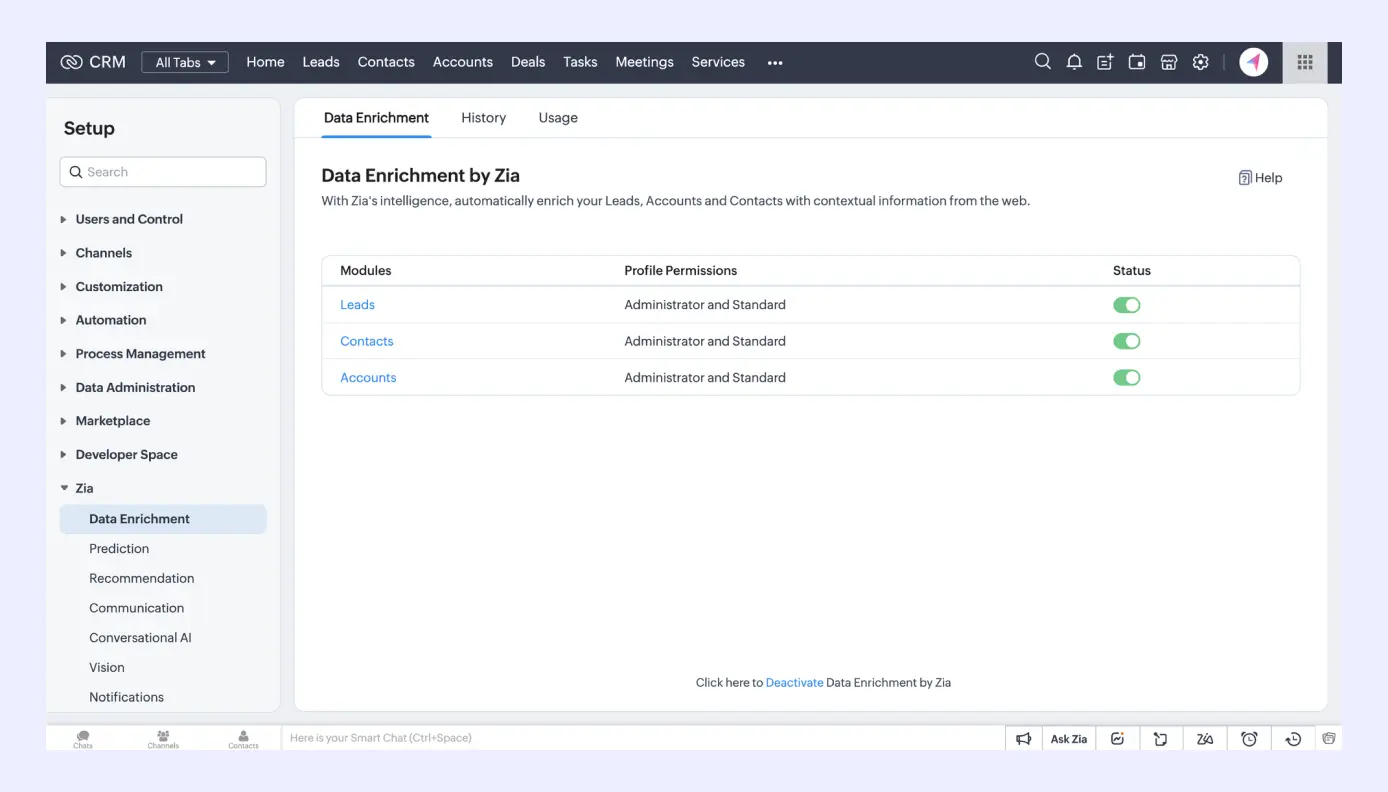
Task: Open Communication under Zia
Action: click(137, 608)
